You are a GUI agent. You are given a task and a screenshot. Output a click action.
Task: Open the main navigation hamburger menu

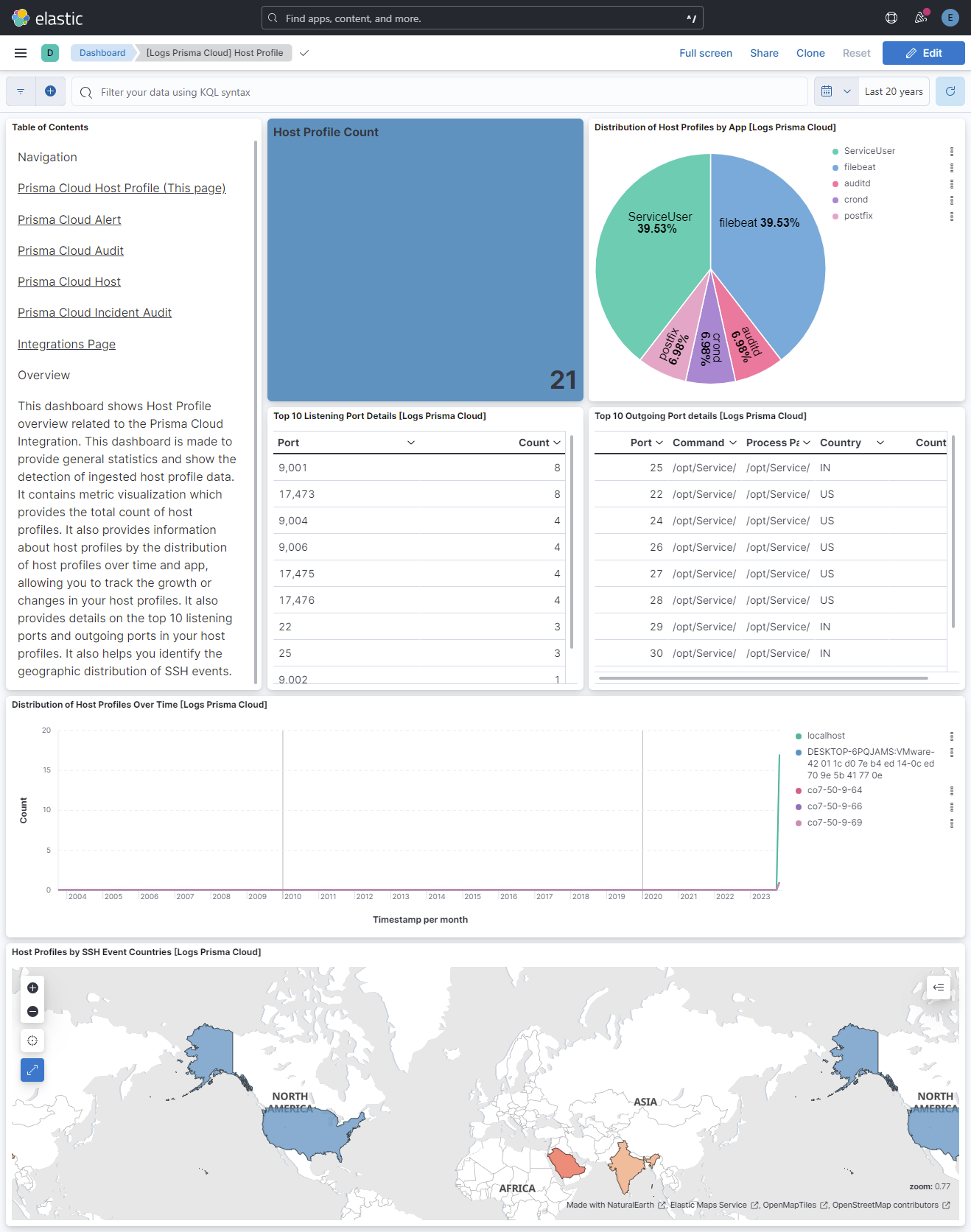(21, 53)
